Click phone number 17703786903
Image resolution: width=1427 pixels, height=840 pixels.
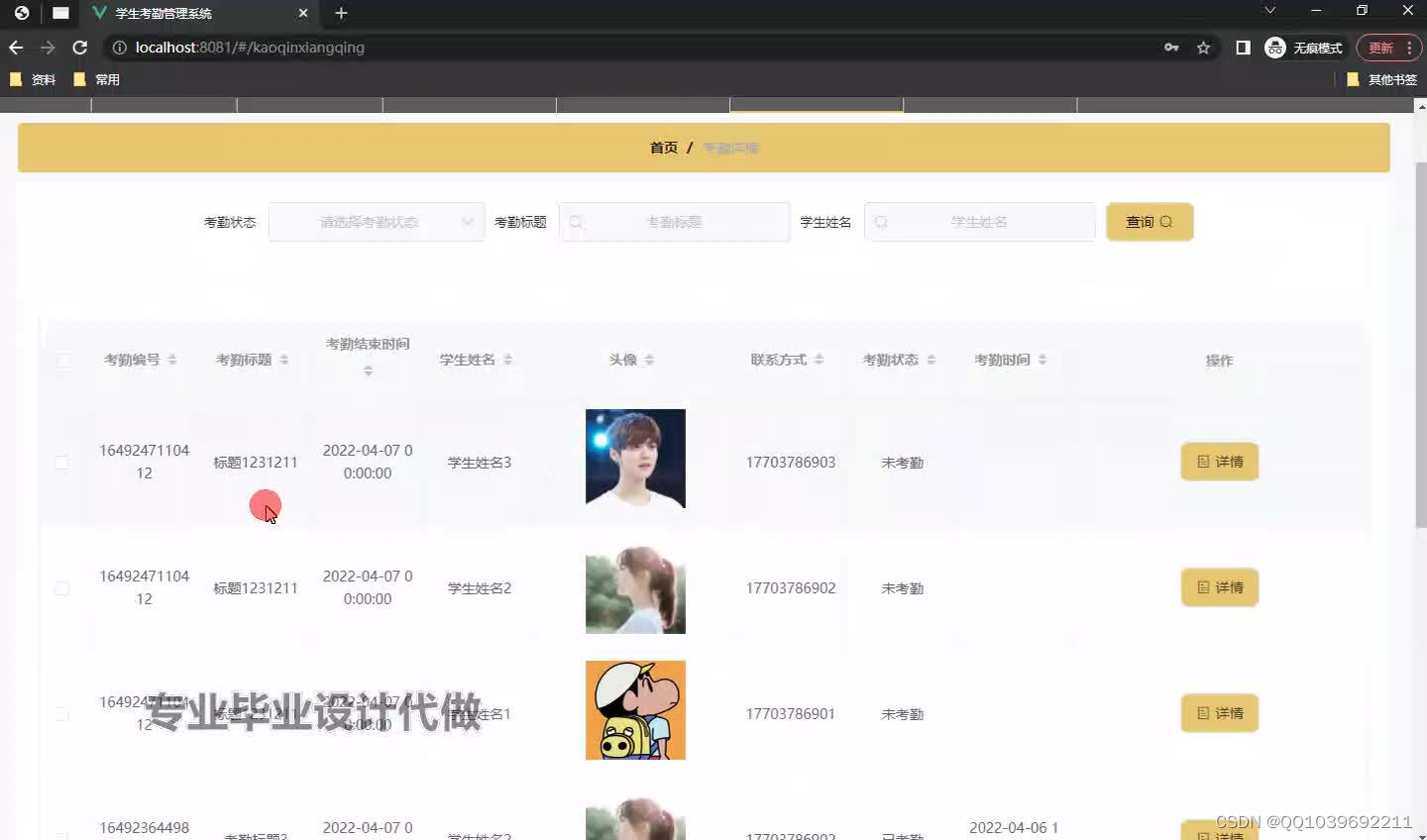(x=791, y=463)
